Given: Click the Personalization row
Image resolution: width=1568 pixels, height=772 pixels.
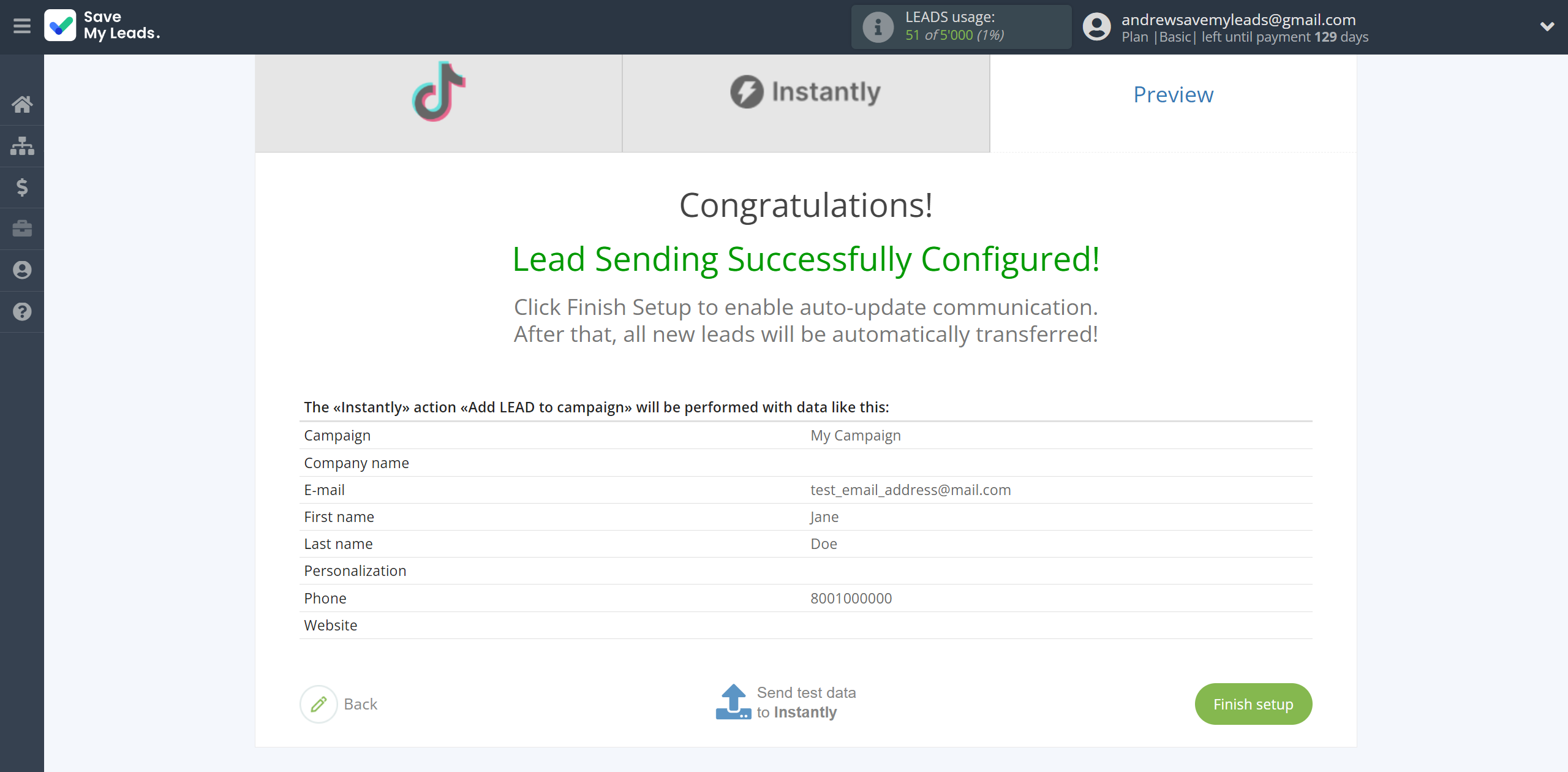Looking at the screenshot, I should 805,570.
